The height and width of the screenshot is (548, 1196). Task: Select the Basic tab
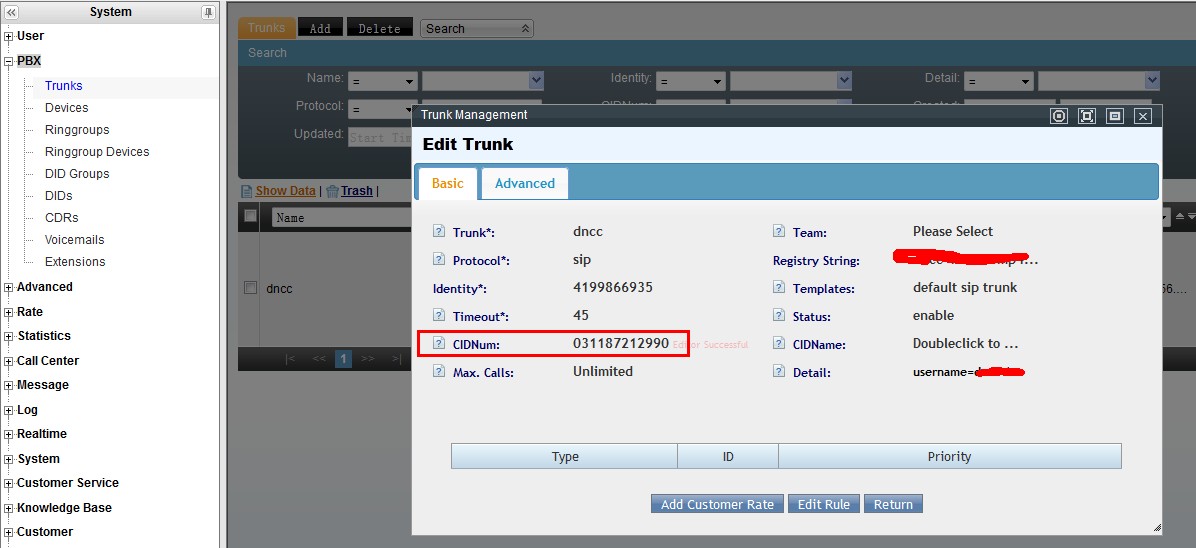tap(447, 183)
